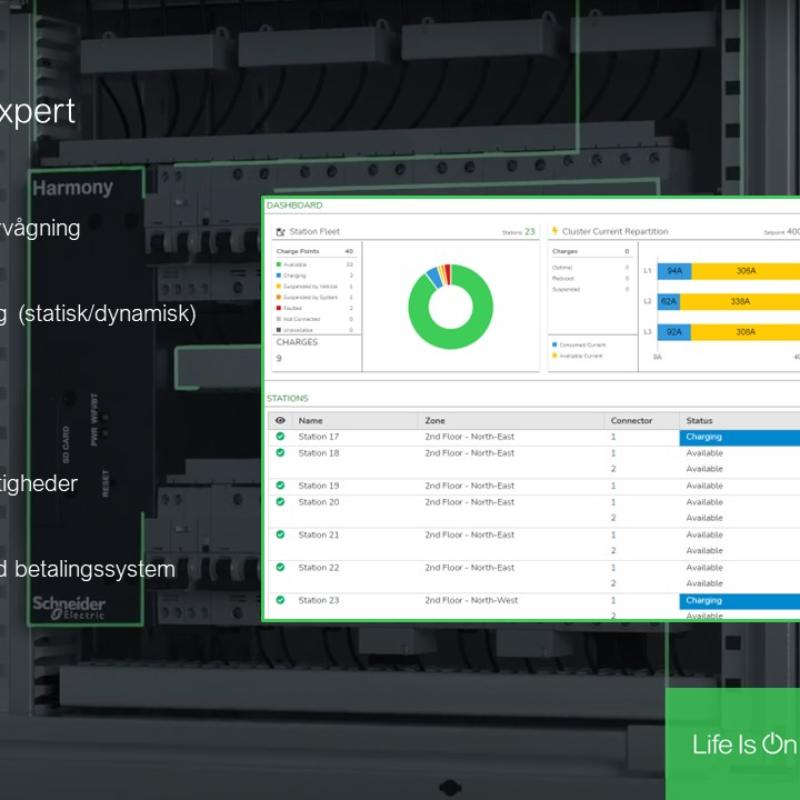Select the 'Station 23' name cell
Image resolution: width=800 pixels, height=800 pixels.
318,600
